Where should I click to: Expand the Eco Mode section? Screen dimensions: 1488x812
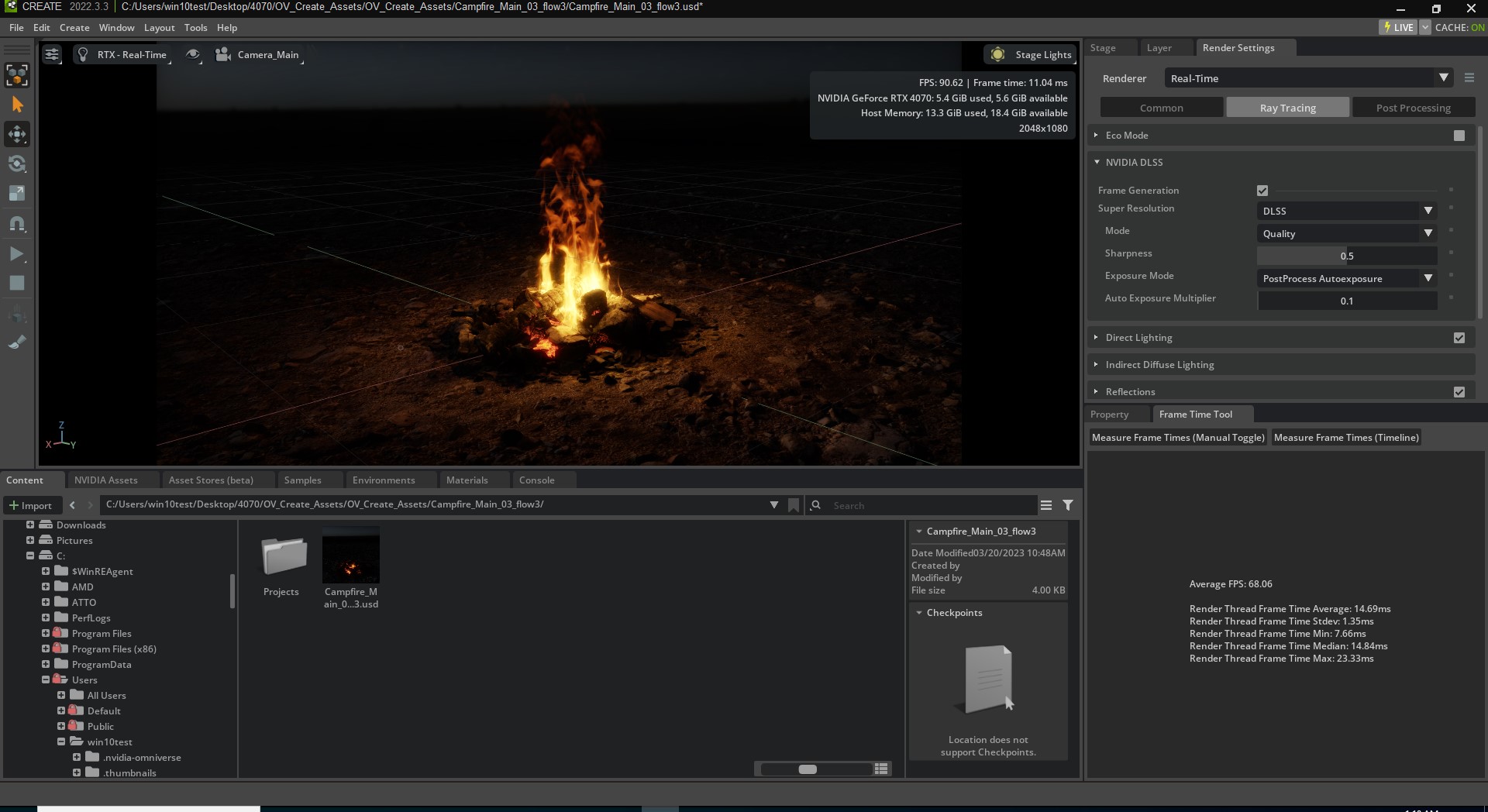click(1096, 136)
